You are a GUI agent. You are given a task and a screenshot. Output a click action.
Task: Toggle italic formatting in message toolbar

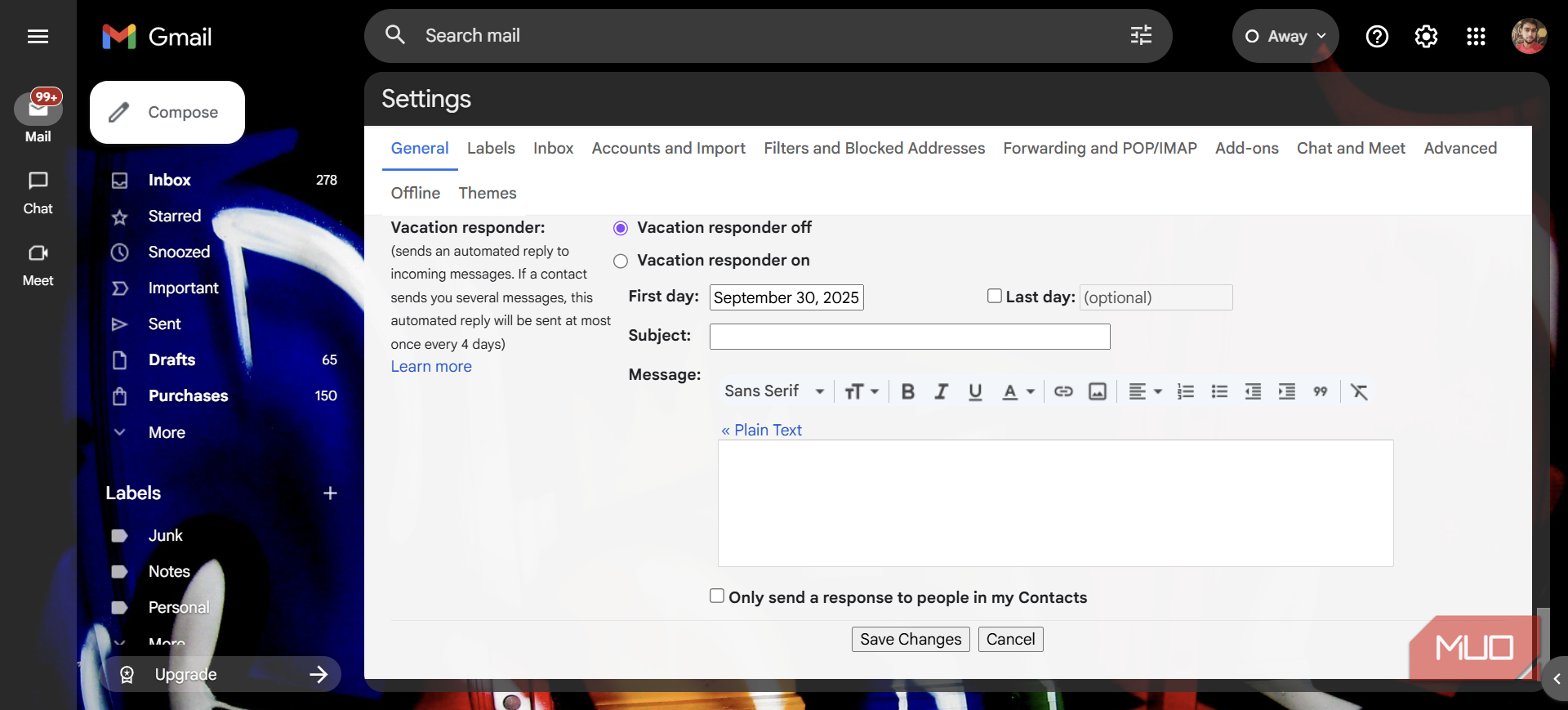click(x=941, y=391)
